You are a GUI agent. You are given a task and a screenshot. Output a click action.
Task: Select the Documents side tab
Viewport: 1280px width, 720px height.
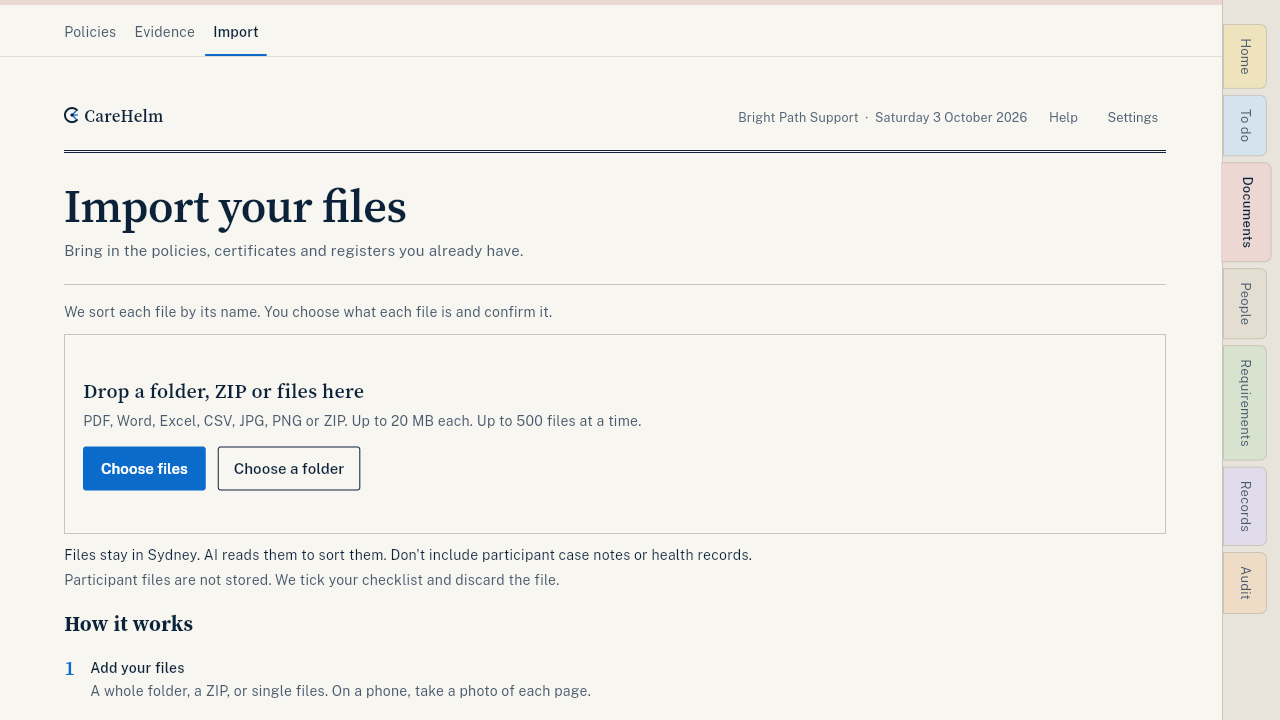[1246, 212]
